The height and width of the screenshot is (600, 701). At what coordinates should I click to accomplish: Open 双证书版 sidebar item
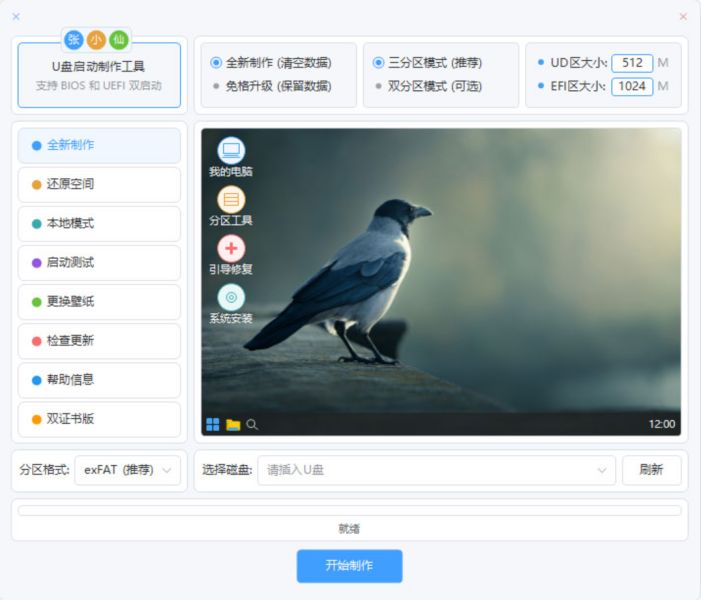click(x=99, y=419)
